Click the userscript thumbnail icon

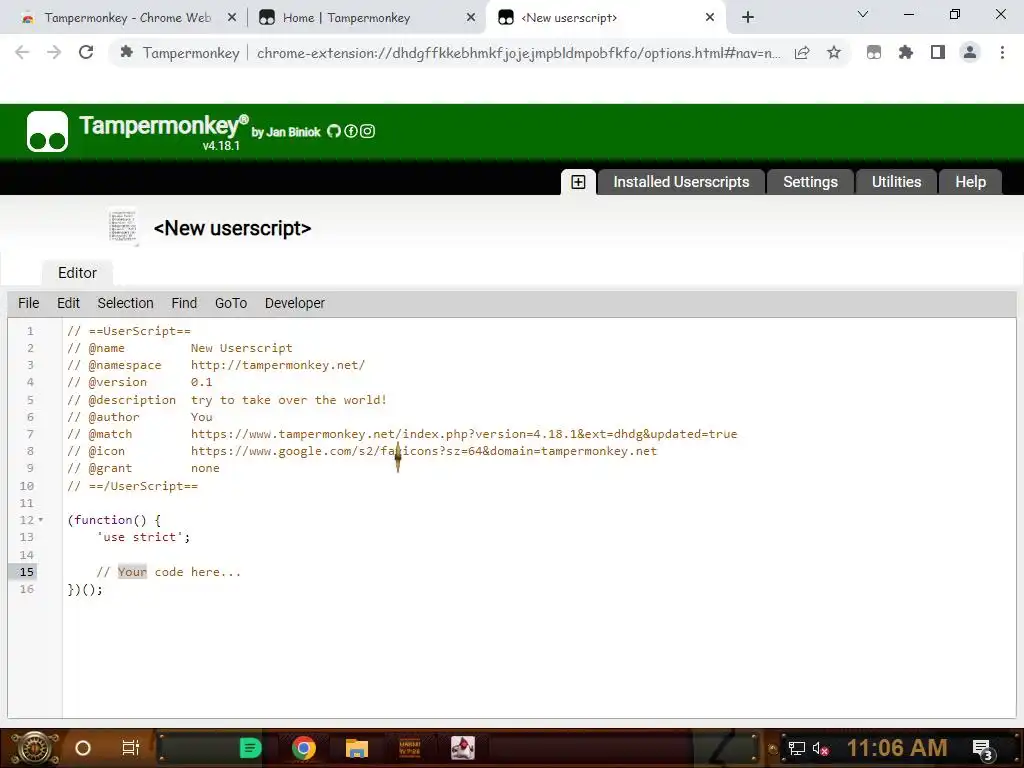123,227
